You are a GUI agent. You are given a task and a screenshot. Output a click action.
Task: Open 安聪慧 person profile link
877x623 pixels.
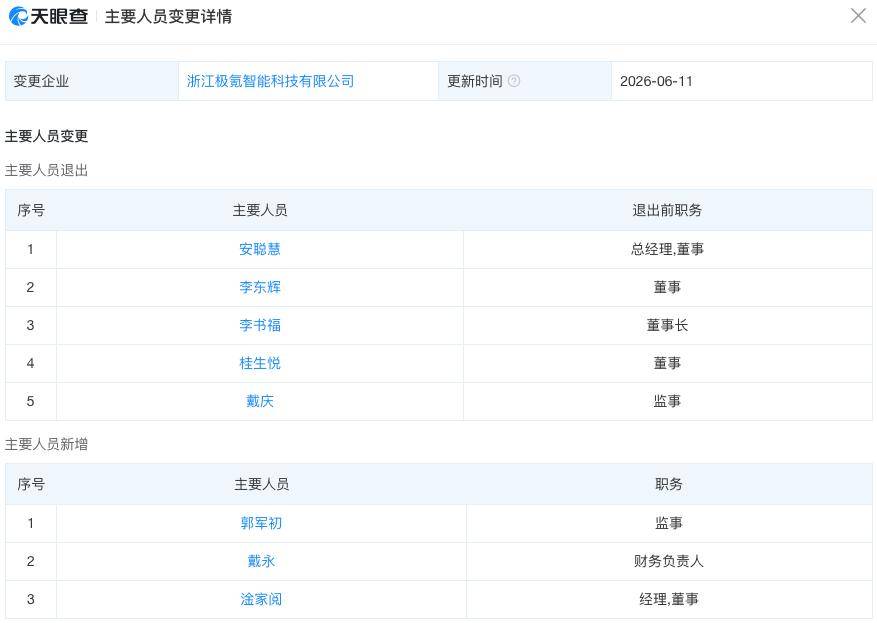pos(260,249)
